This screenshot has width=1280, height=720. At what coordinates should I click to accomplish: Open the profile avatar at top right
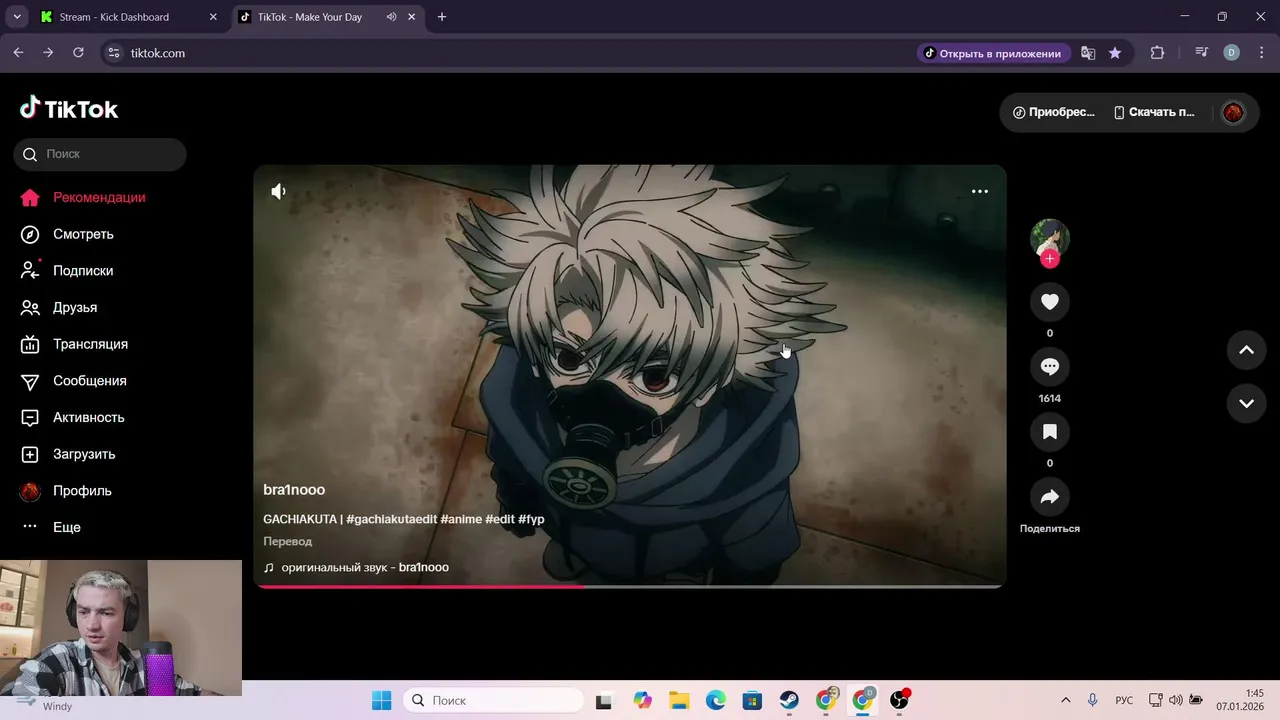tap(1233, 112)
